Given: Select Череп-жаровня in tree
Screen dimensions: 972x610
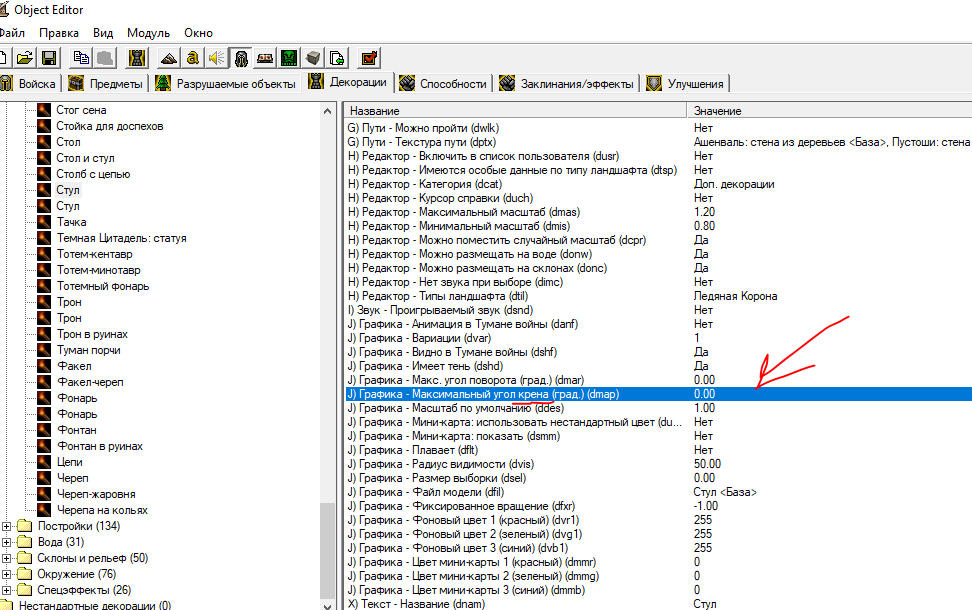Looking at the screenshot, I should 96,494.
